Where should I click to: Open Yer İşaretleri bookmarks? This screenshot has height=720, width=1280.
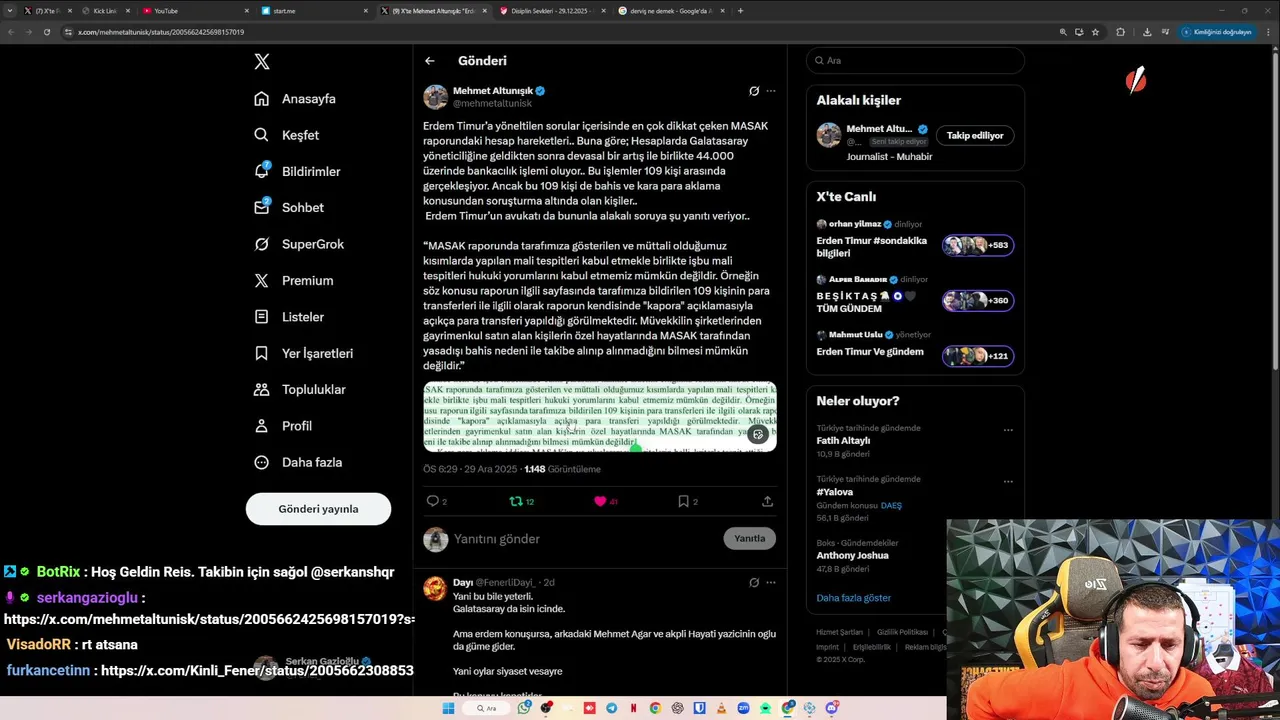tap(304, 353)
